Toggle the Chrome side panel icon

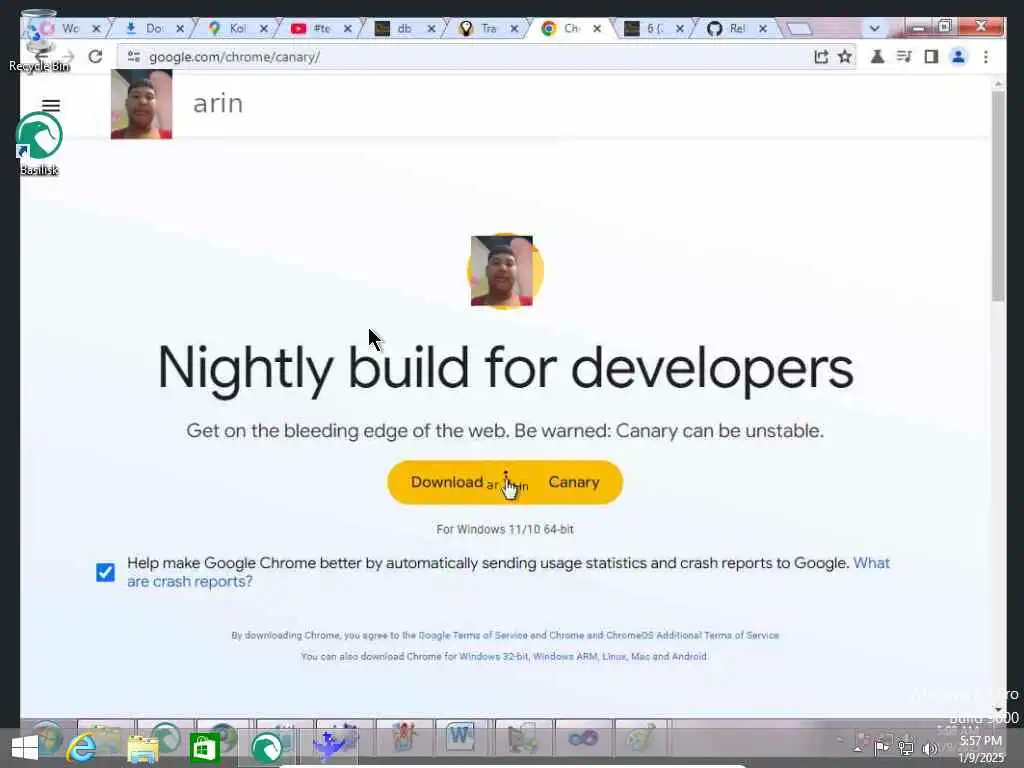pyautogui.click(x=931, y=57)
